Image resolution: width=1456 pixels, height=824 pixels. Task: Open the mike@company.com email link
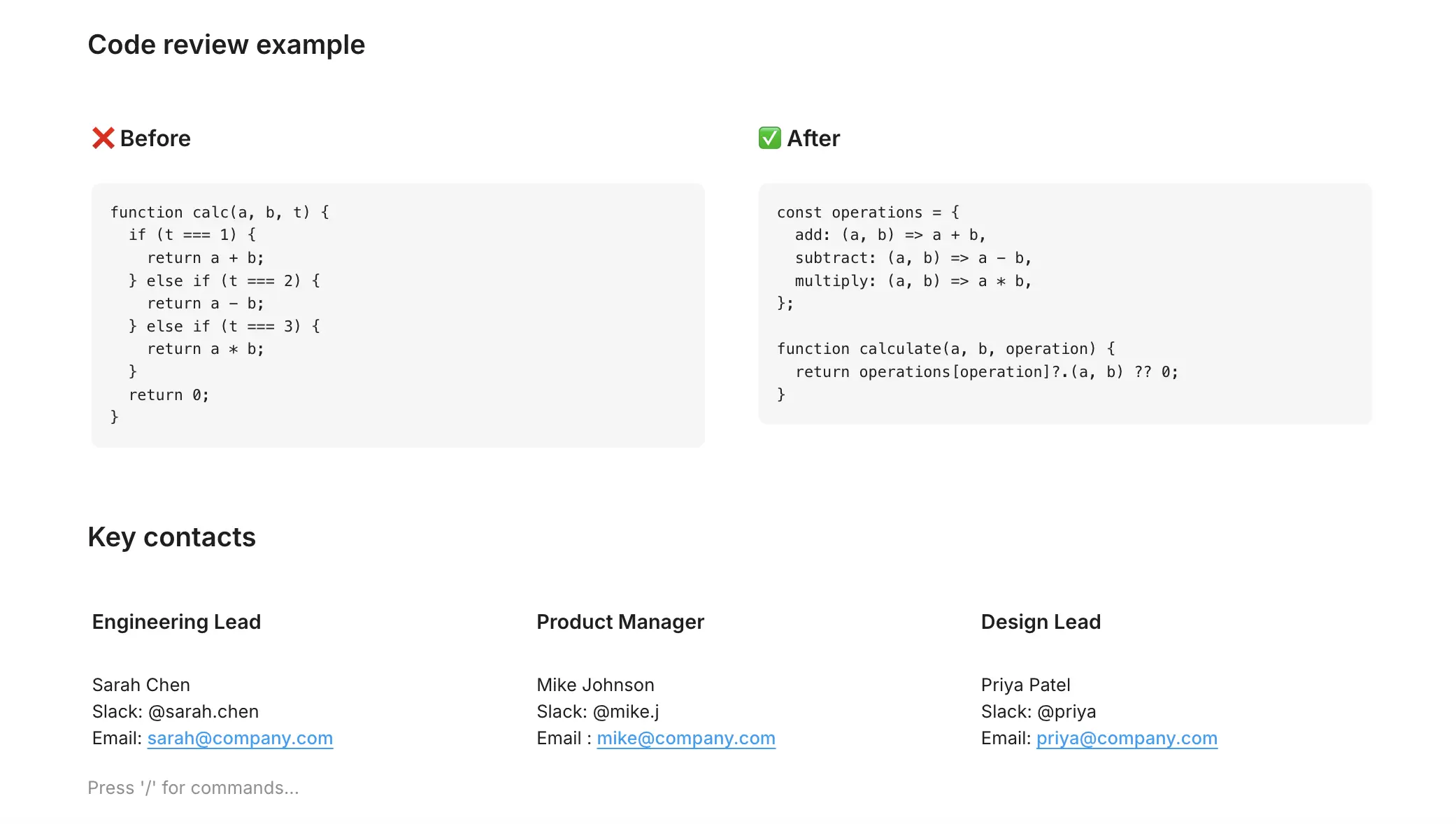click(x=685, y=739)
